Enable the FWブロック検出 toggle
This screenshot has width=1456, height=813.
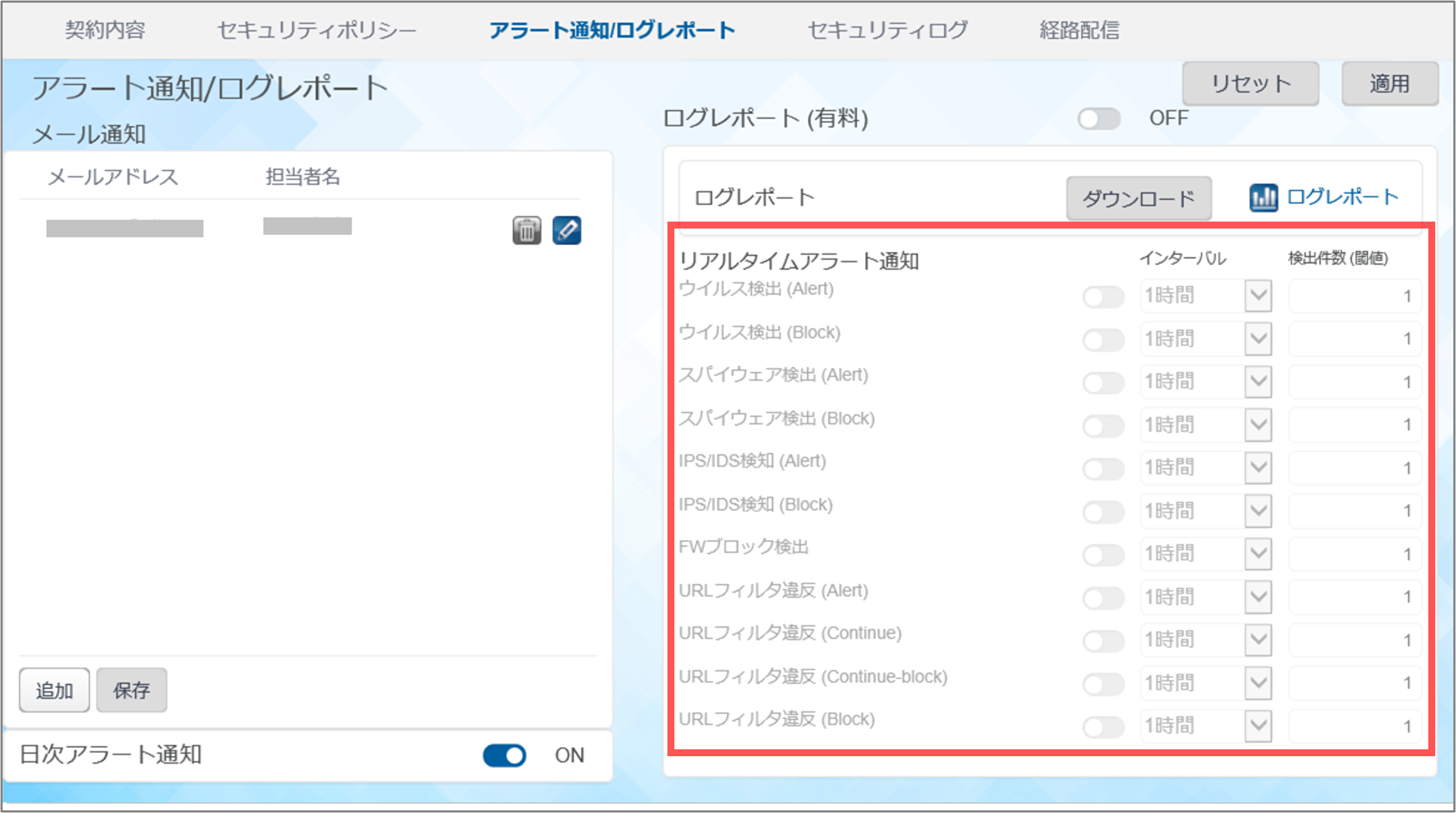click(x=1103, y=555)
